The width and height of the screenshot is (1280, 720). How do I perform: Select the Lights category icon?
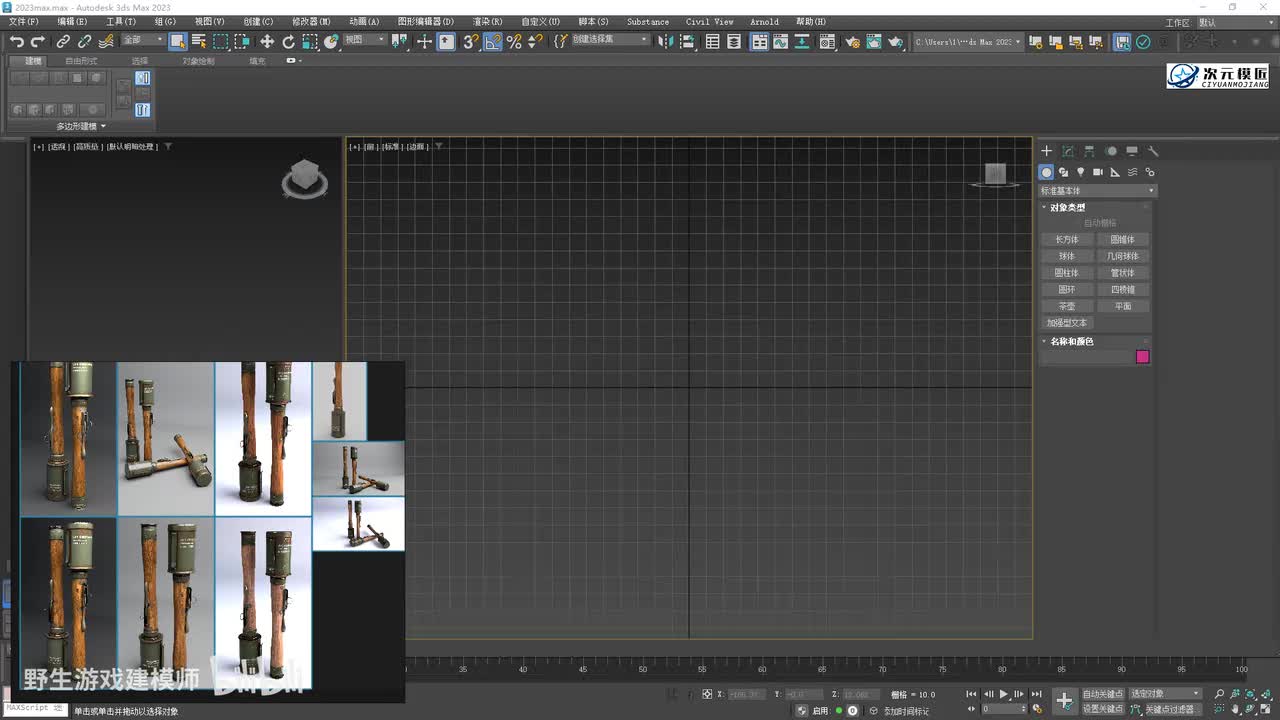point(1080,172)
